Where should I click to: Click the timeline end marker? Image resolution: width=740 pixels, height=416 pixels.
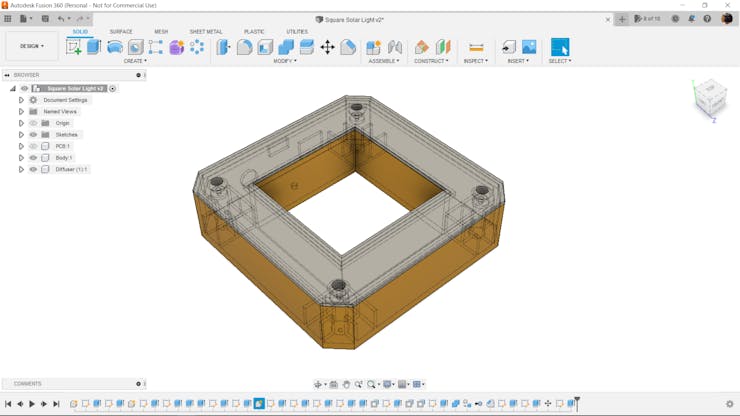[x=577, y=403]
